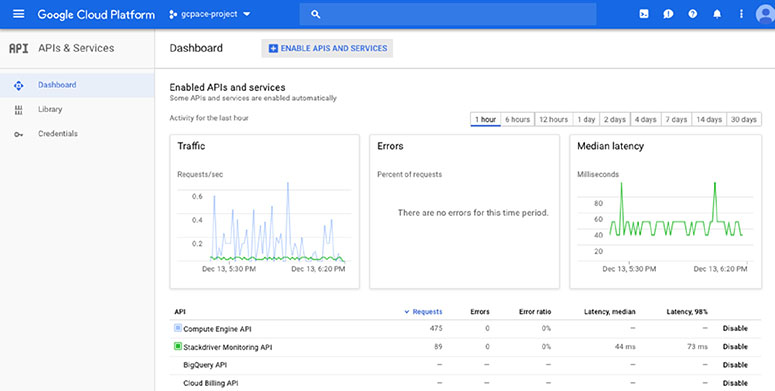Image resolution: width=775 pixels, height=391 pixels.
Task: Open Credentials in the left sidebar
Action: 77,133
